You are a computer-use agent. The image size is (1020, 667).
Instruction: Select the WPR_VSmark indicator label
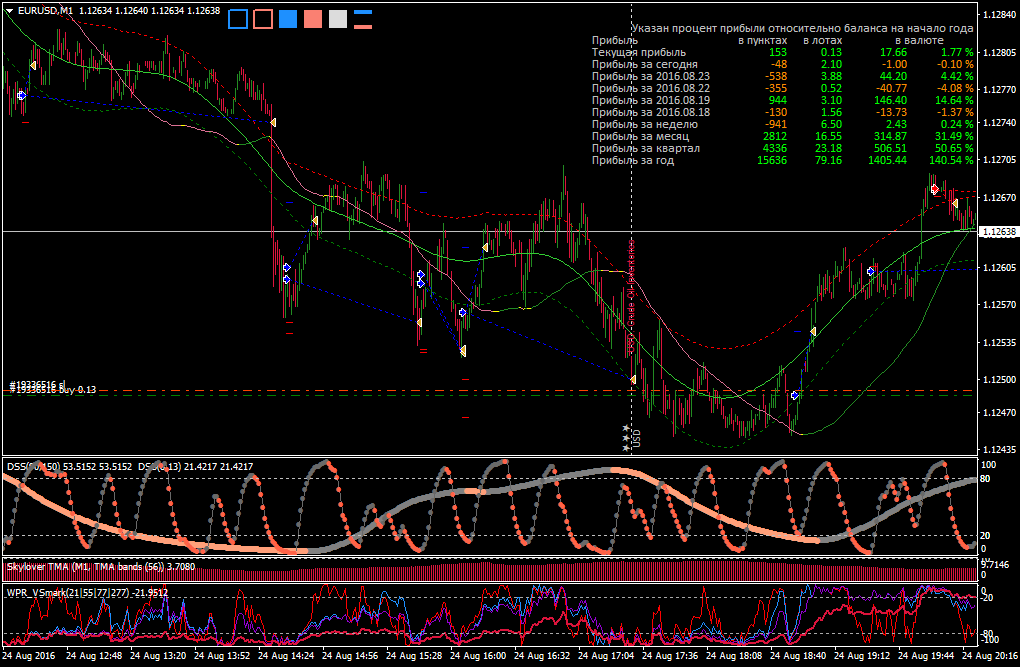[87, 593]
